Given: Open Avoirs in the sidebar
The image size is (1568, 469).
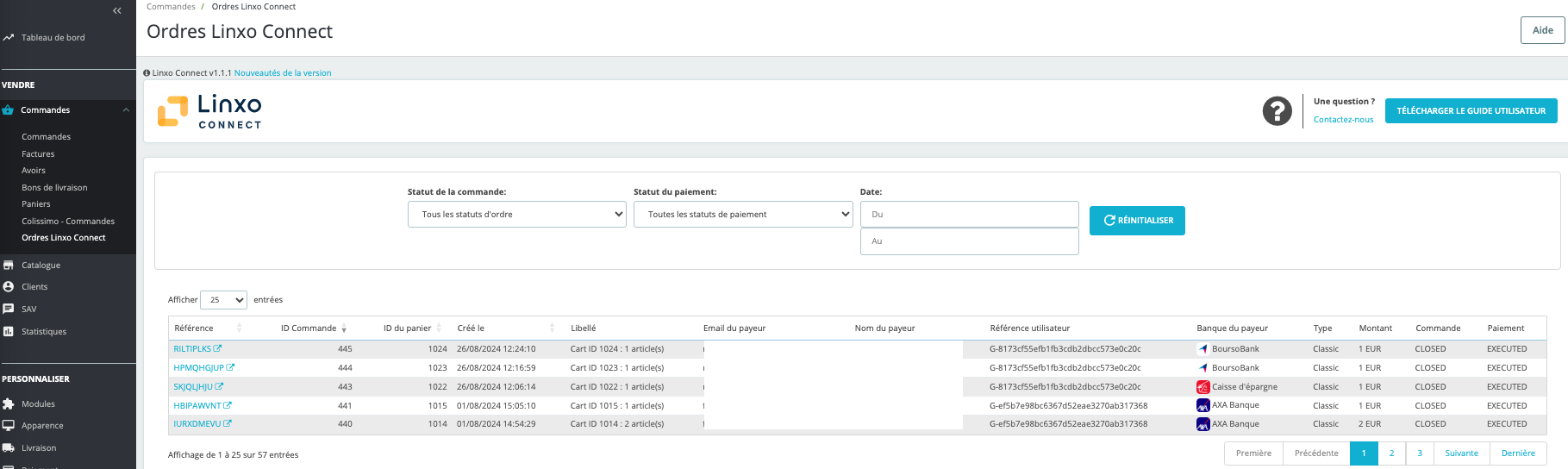Looking at the screenshot, I should point(34,170).
